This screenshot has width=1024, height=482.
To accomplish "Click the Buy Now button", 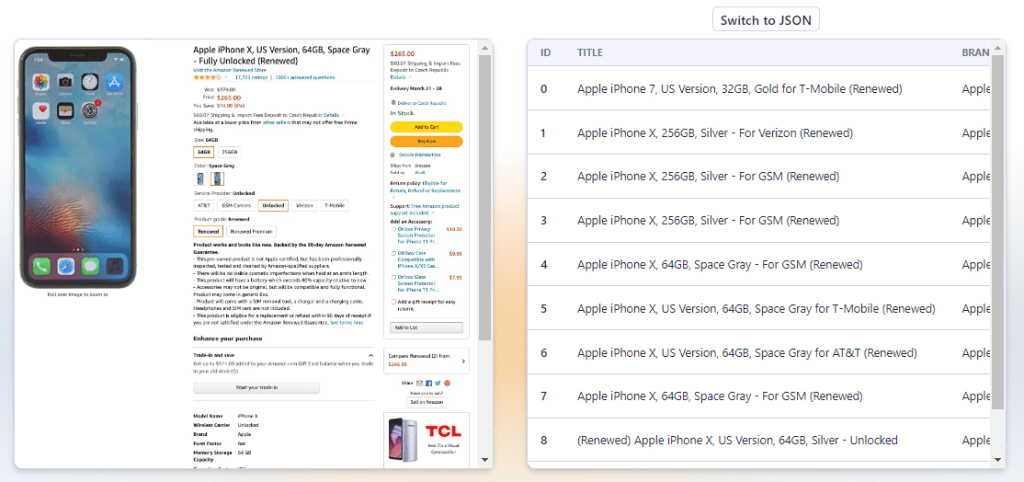I will pyautogui.click(x=426, y=141).
